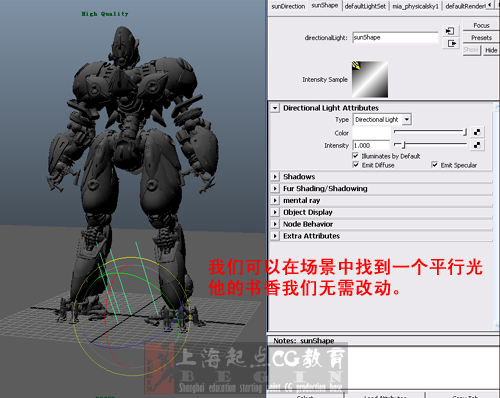Click the Notes text area
This screenshot has width=500, height=398.
(383, 368)
